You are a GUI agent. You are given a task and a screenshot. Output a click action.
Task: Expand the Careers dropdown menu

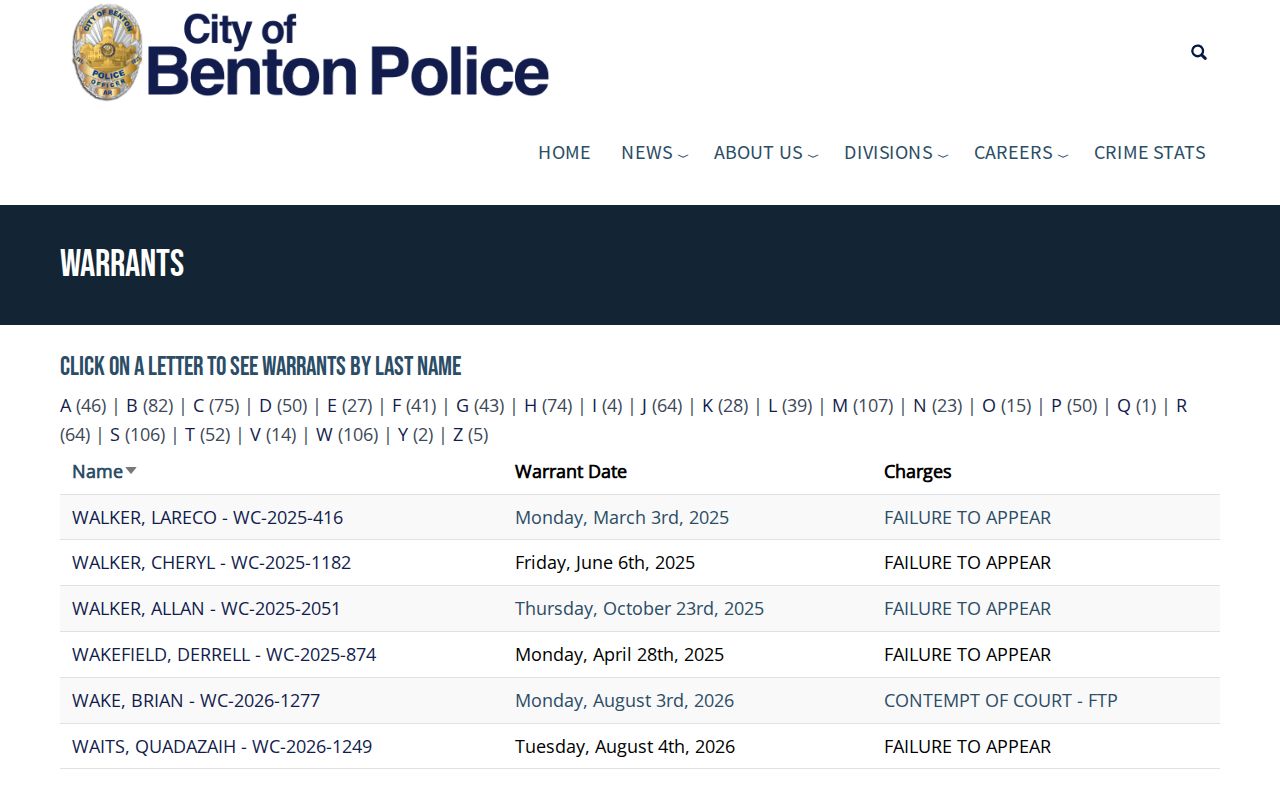(x=1020, y=153)
